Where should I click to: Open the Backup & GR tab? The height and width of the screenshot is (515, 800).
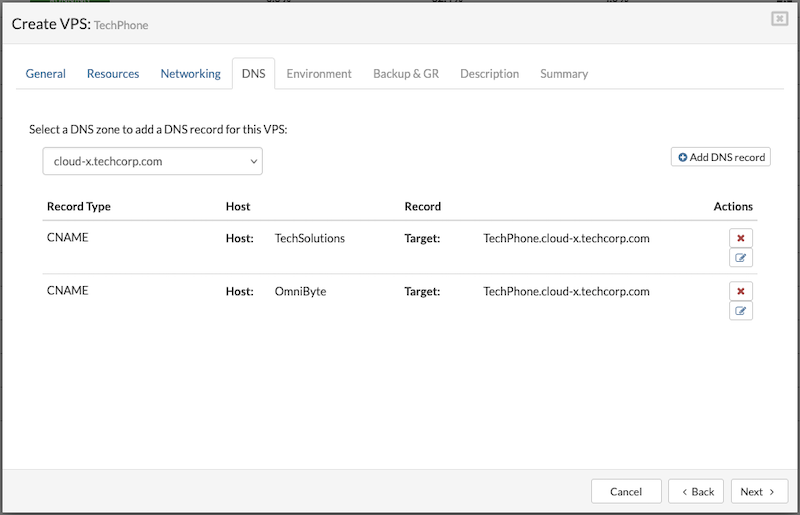406,74
